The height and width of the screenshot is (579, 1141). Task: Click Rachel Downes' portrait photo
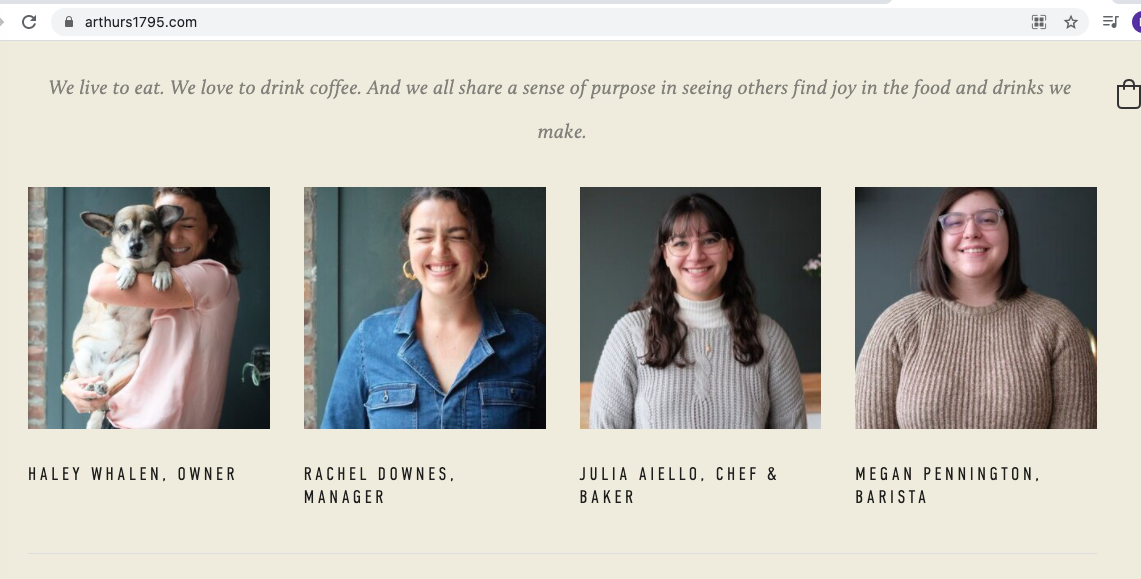coord(425,308)
